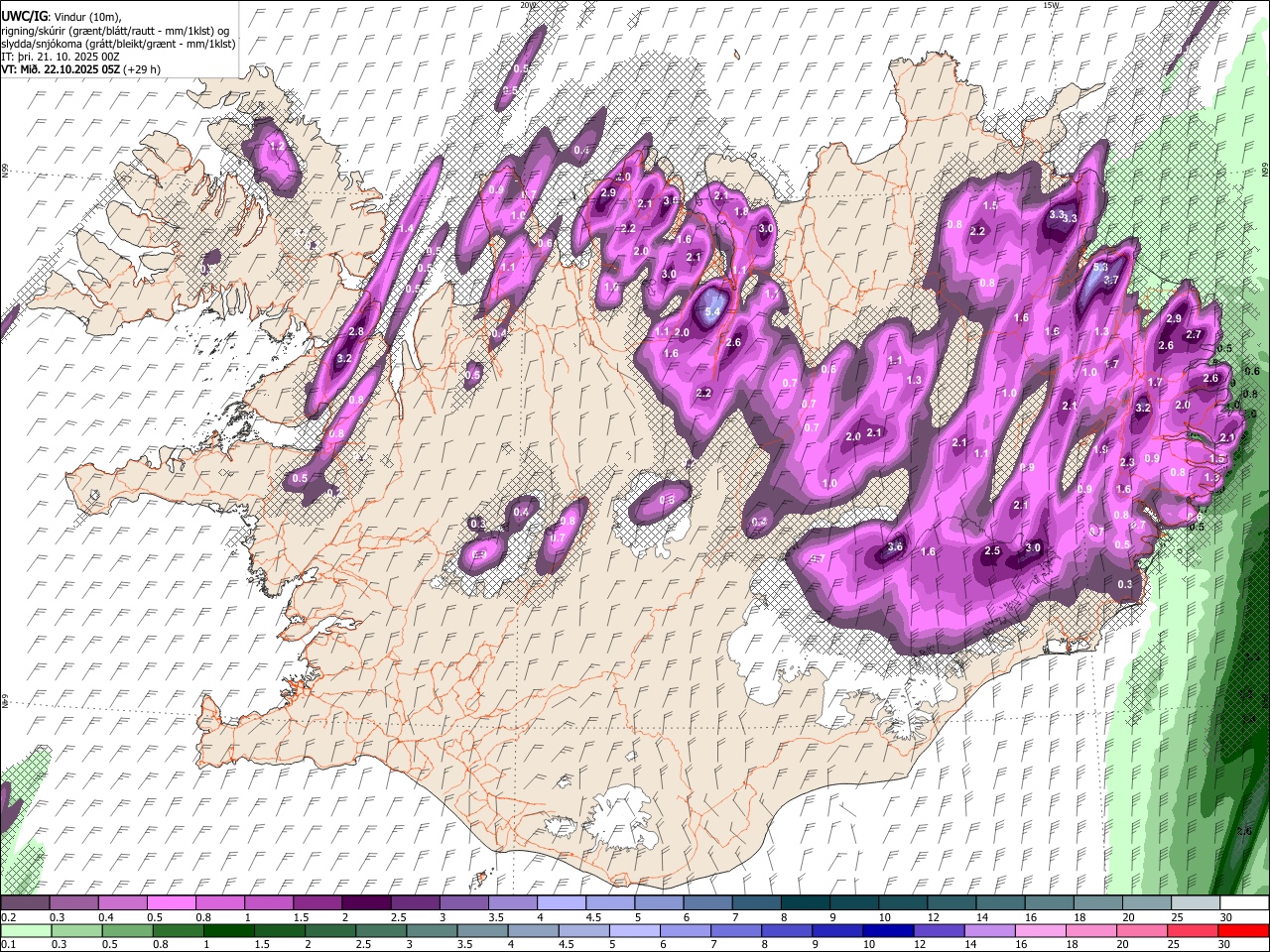1270x952 pixels.
Task: Select the 3.7 precipitation value label
Action: pyautogui.click(x=1111, y=281)
